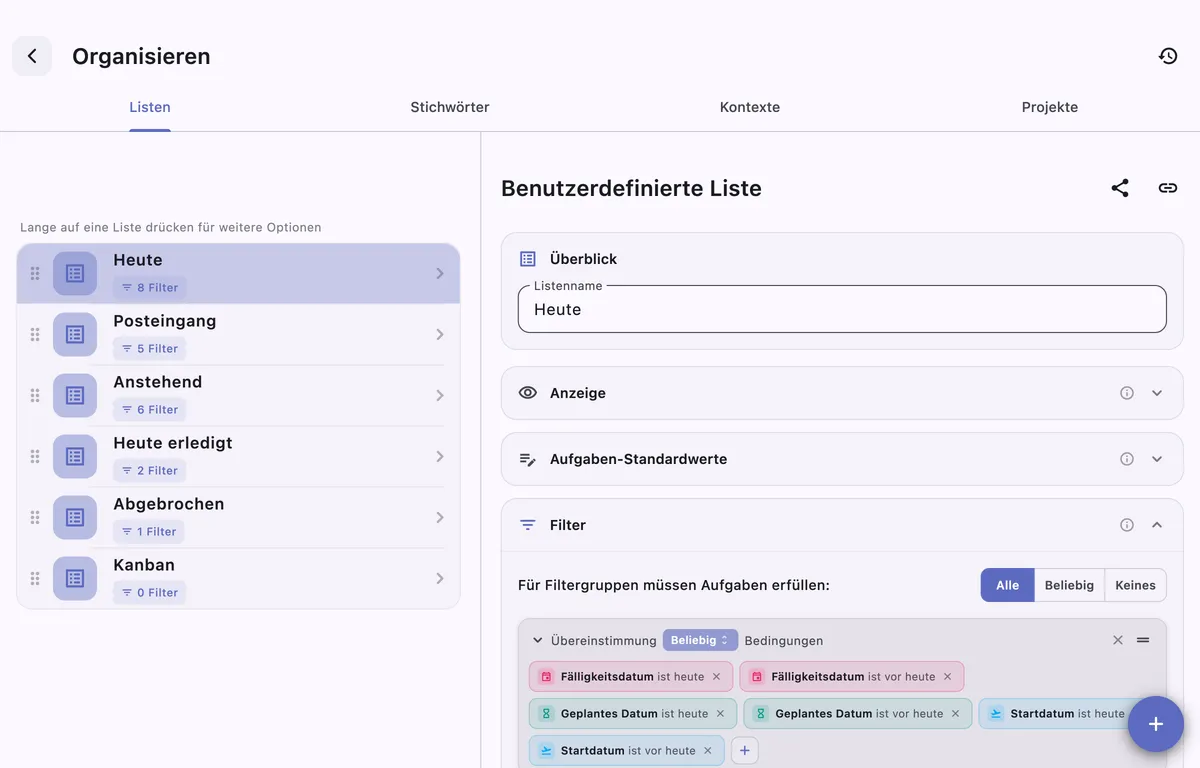Click the '2 Filter' badge
Image resolution: width=1200 pixels, height=768 pixels.
[x=149, y=471]
